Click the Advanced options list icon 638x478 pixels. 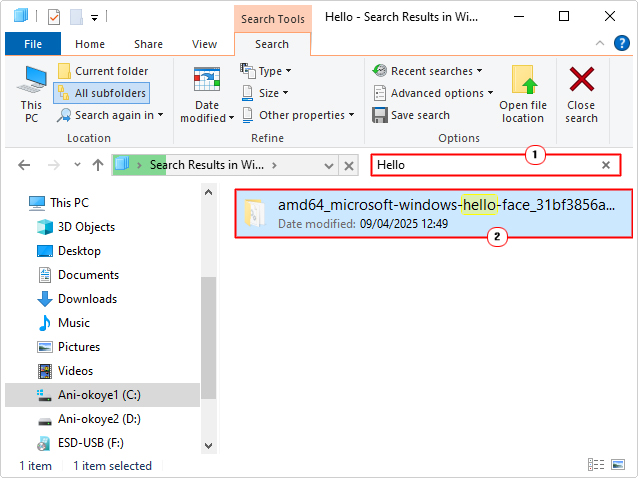[379, 93]
